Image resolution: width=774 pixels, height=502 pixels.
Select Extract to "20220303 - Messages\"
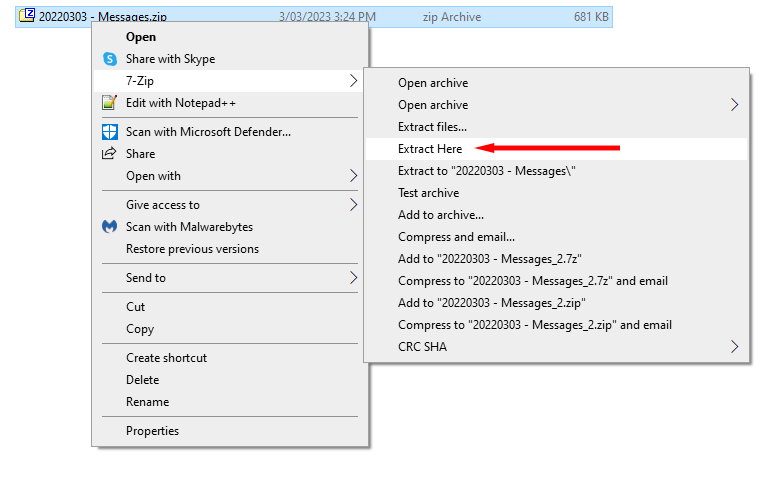(486, 171)
